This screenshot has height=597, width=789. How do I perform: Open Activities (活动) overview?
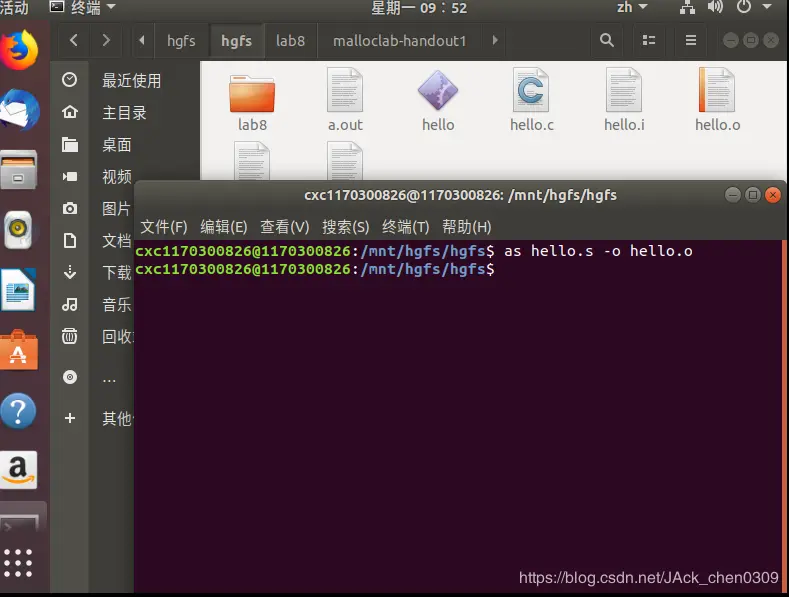pos(14,8)
